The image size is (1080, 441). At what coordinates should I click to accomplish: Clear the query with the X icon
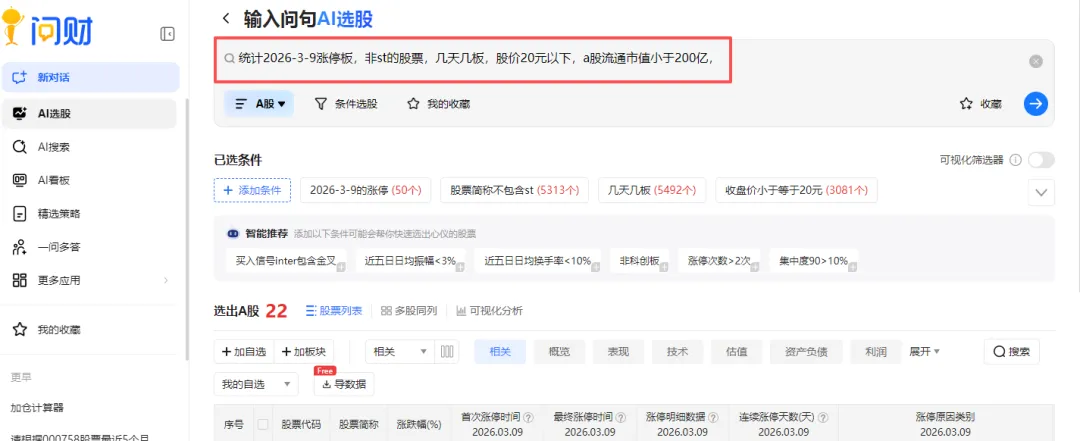1035,61
